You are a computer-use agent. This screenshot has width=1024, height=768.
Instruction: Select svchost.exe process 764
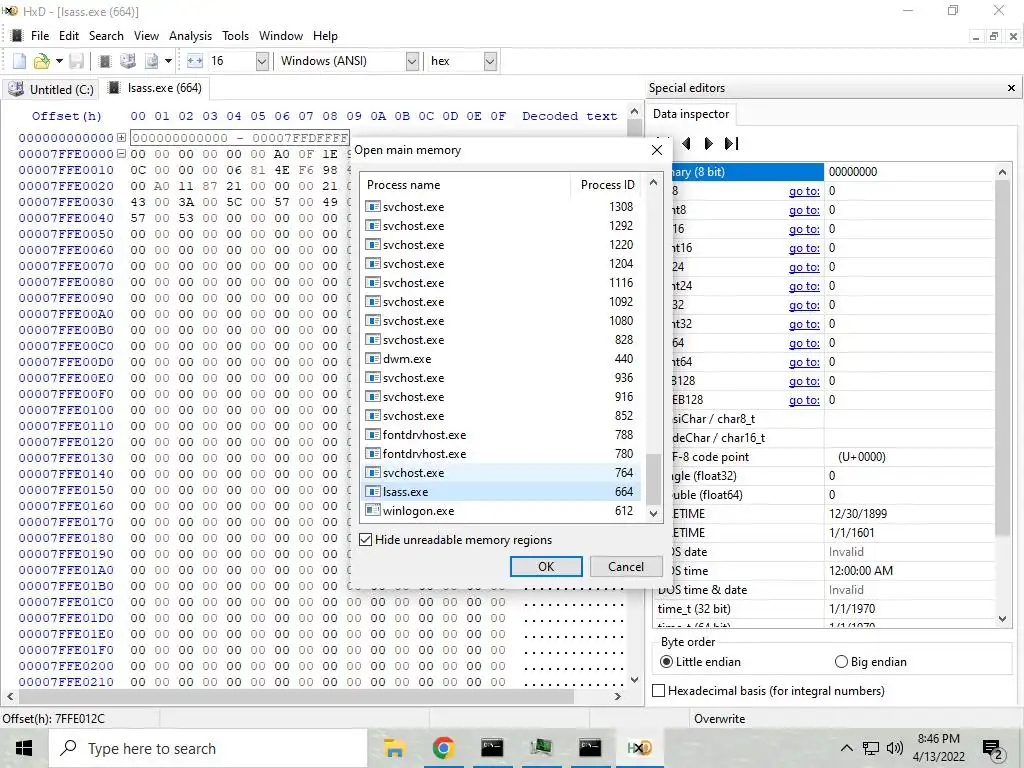coord(501,473)
